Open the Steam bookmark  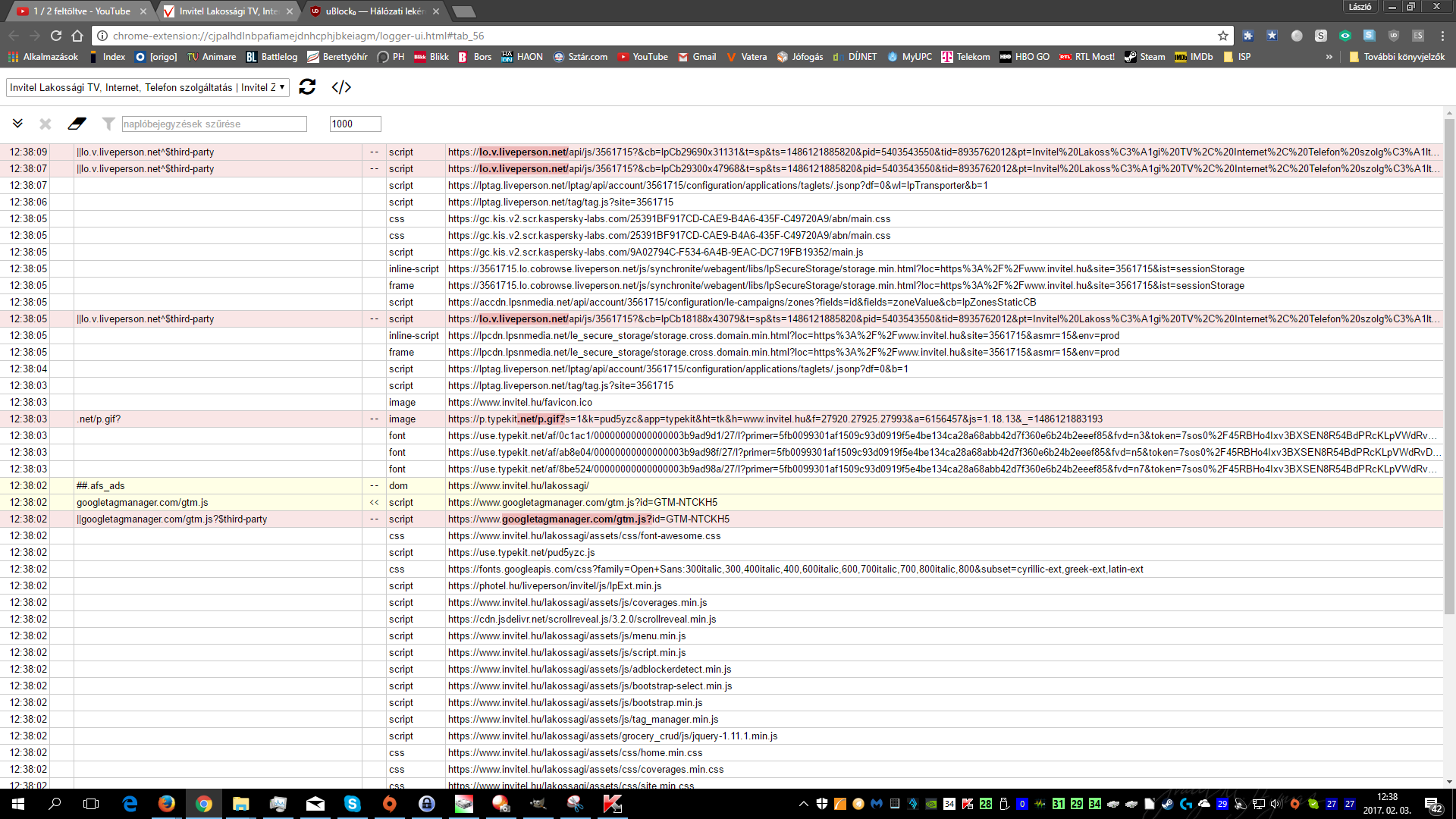tap(1144, 57)
